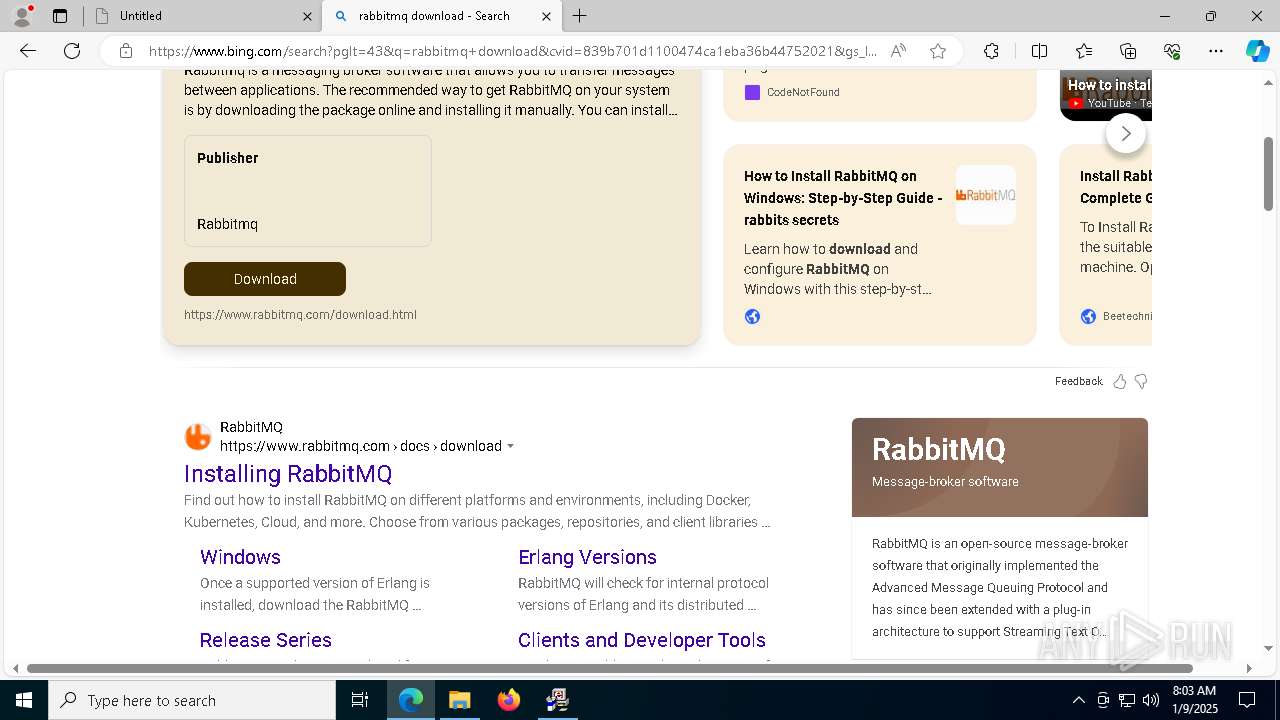Open the Extensions puzzle icon
The image size is (1280, 720).
click(991, 51)
